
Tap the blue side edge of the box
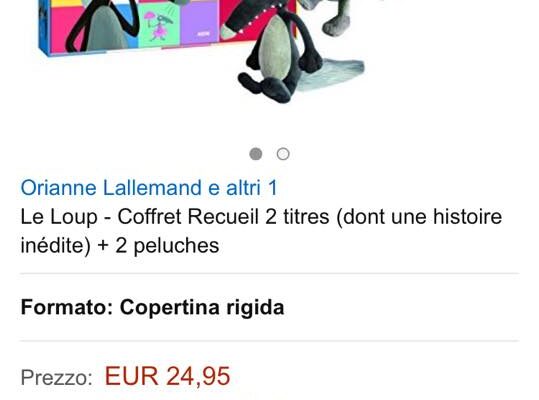[x=44, y=27]
